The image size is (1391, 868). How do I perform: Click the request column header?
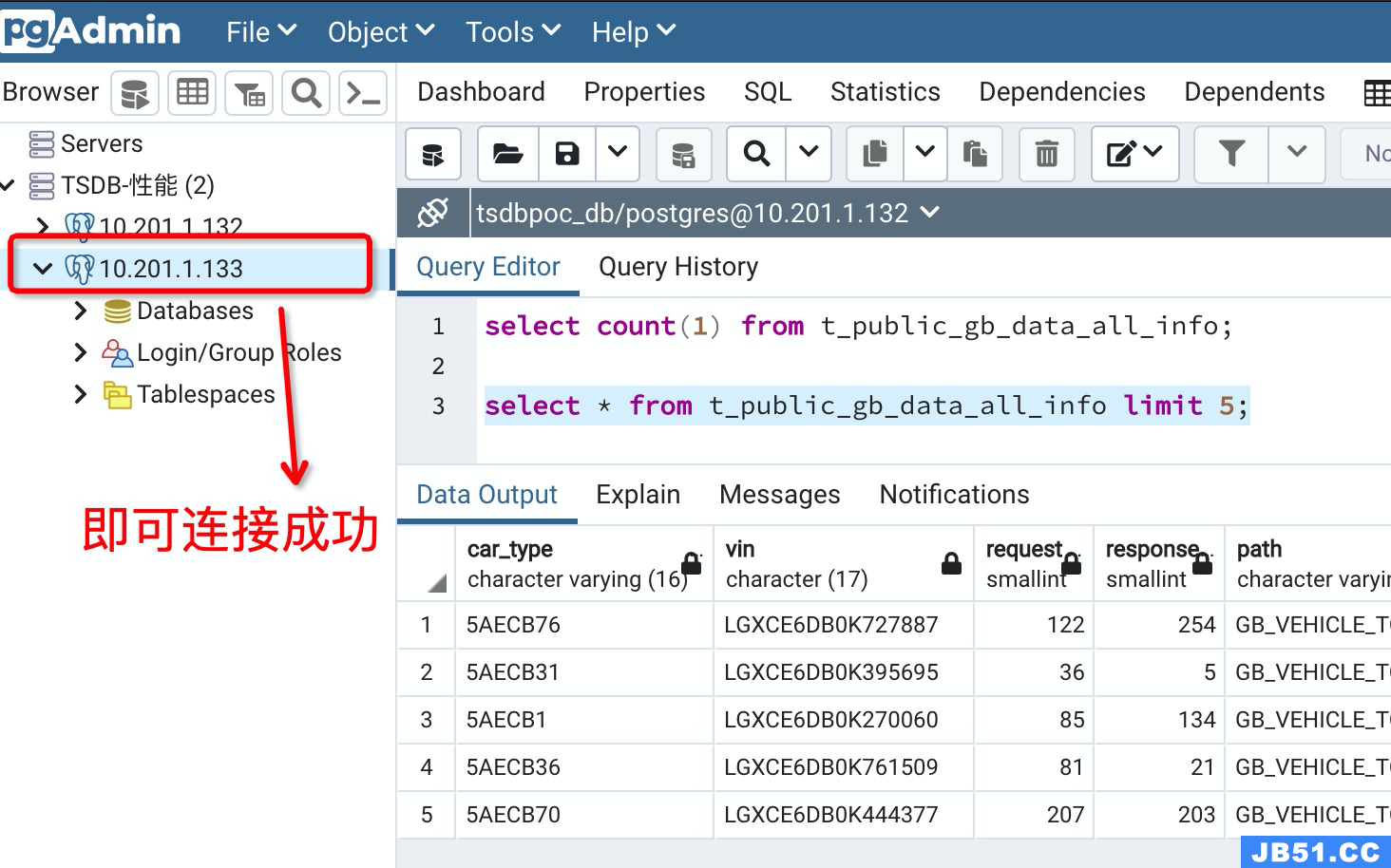pyautogui.click(x=1034, y=563)
